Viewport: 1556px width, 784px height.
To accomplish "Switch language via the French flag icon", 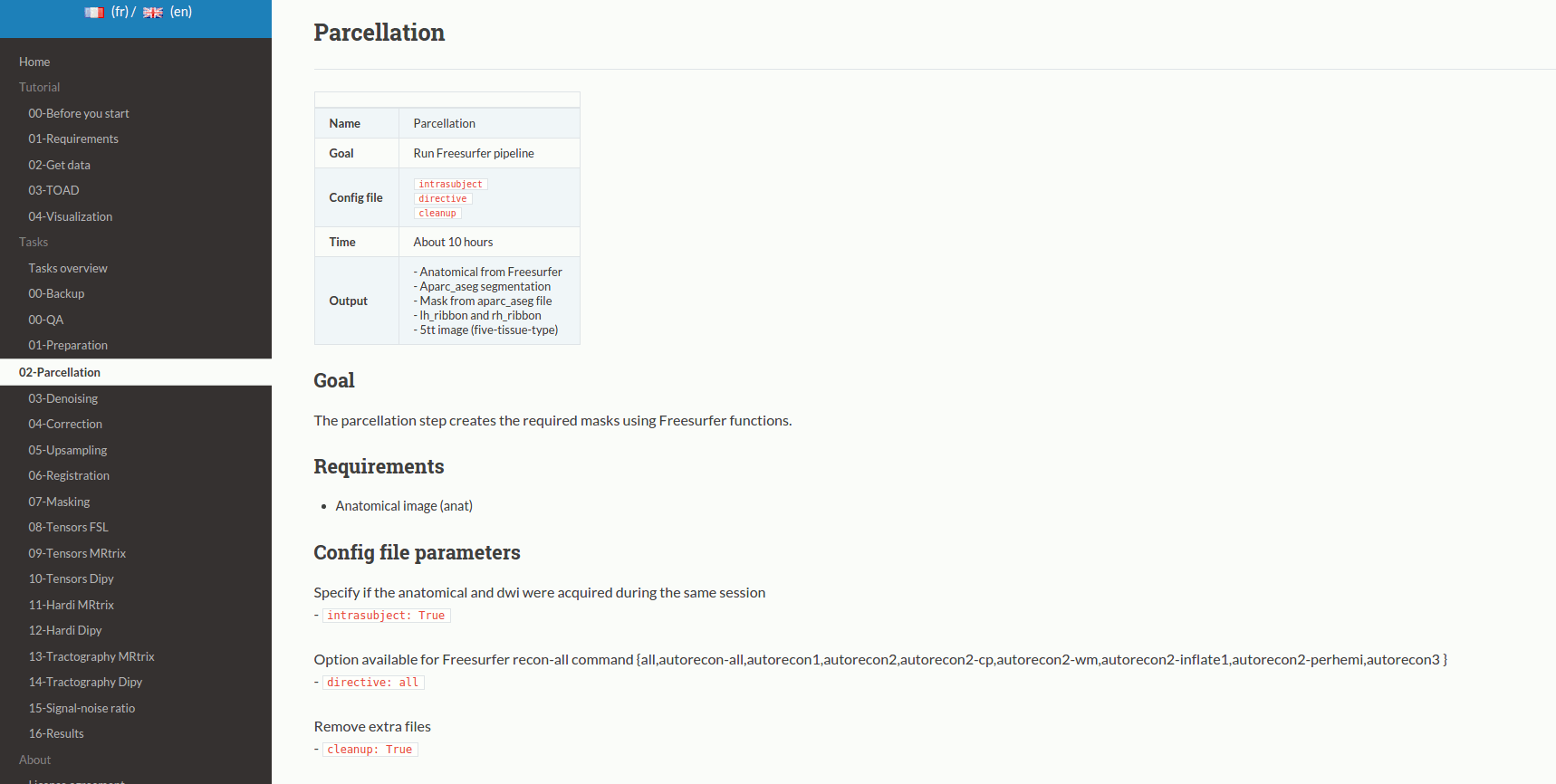I will point(94,13).
